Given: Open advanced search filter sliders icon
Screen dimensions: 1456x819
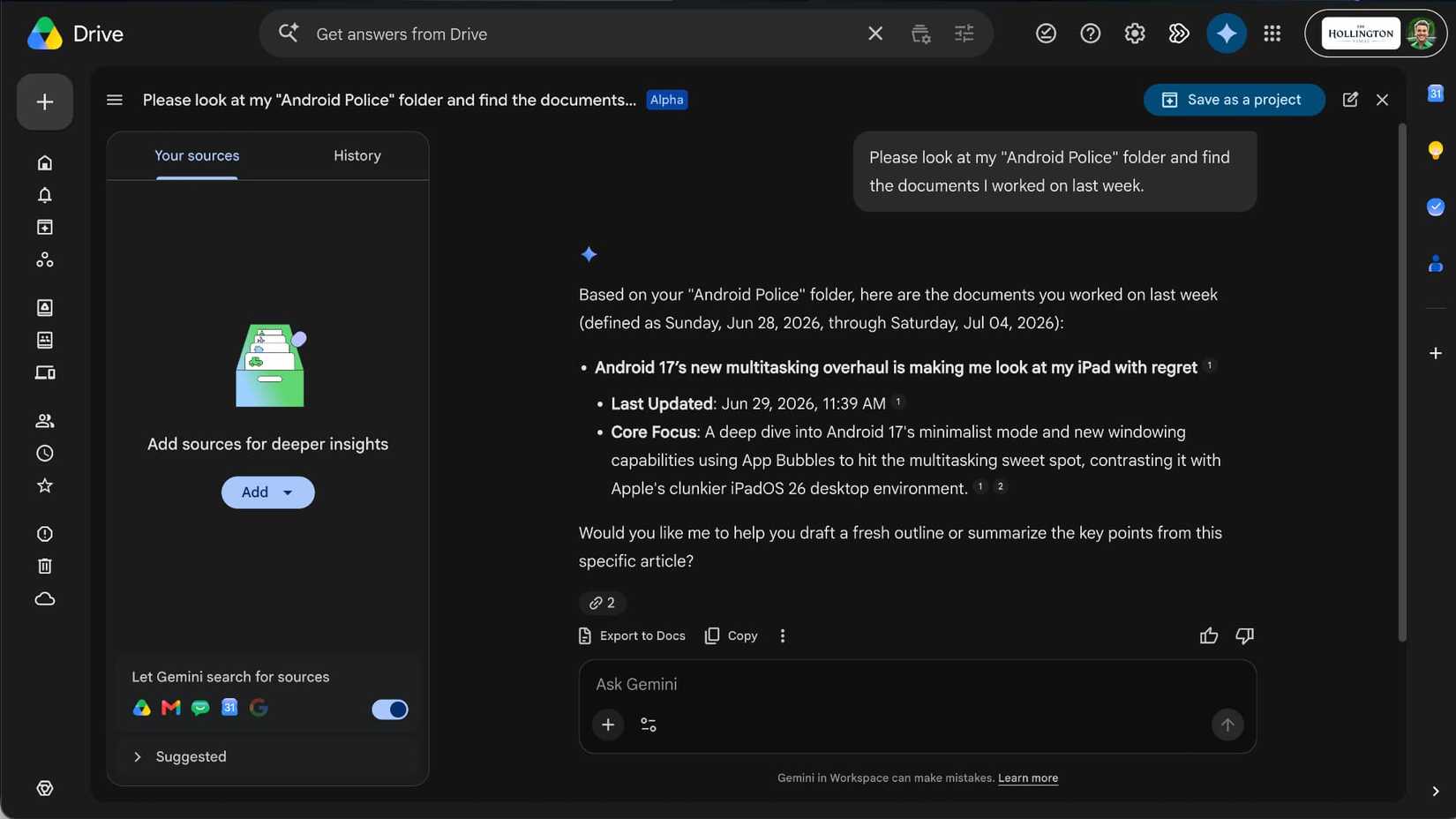Looking at the screenshot, I should pos(964,34).
